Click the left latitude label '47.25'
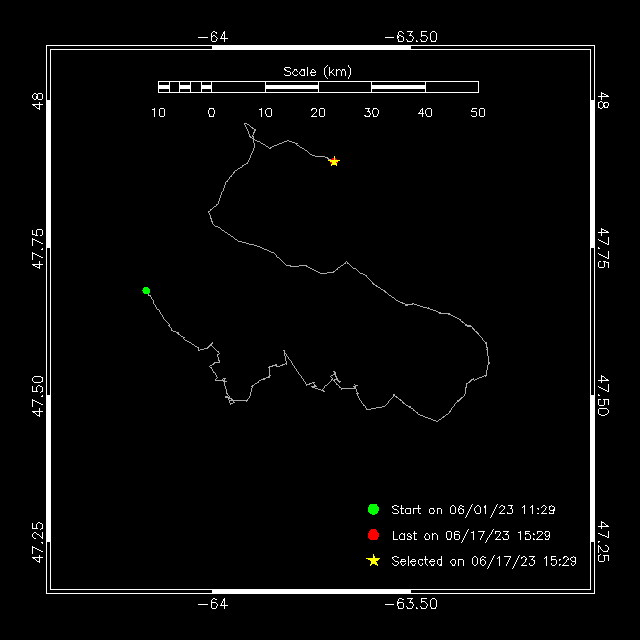Image resolution: width=640 pixels, height=640 pixels. click(38, 542)
